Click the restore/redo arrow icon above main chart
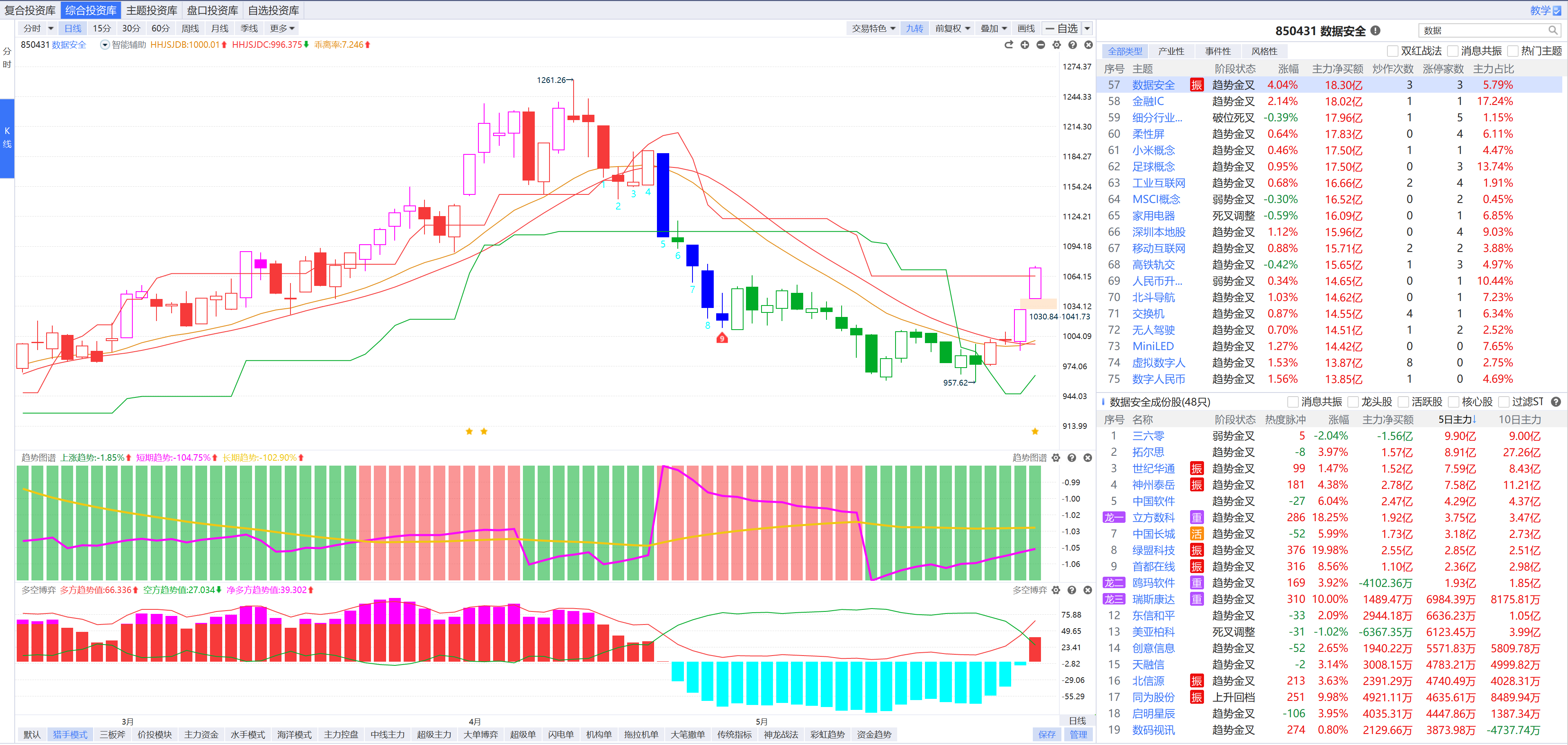1568x745 pixels. point(1009,45)
